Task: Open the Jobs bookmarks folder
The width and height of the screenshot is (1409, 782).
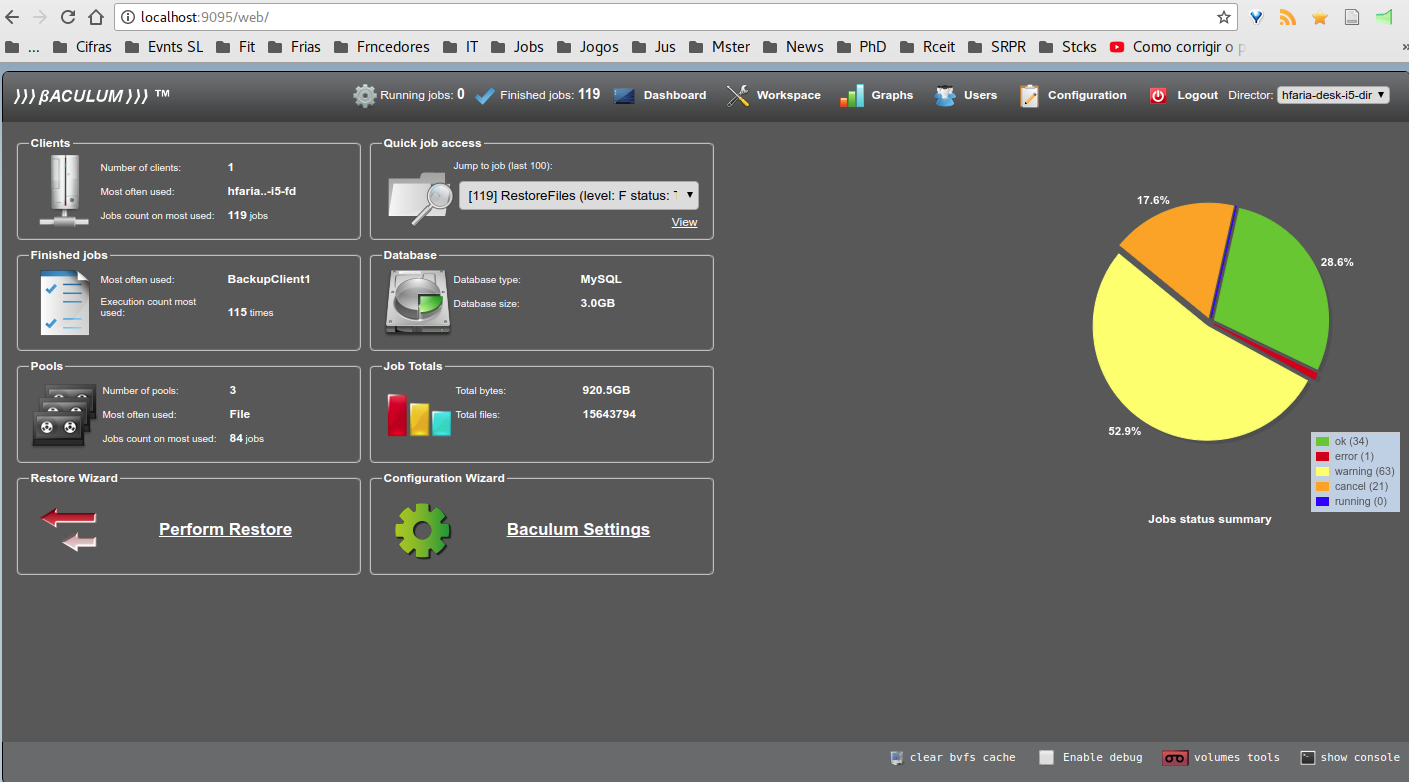Action: (518, 47)
